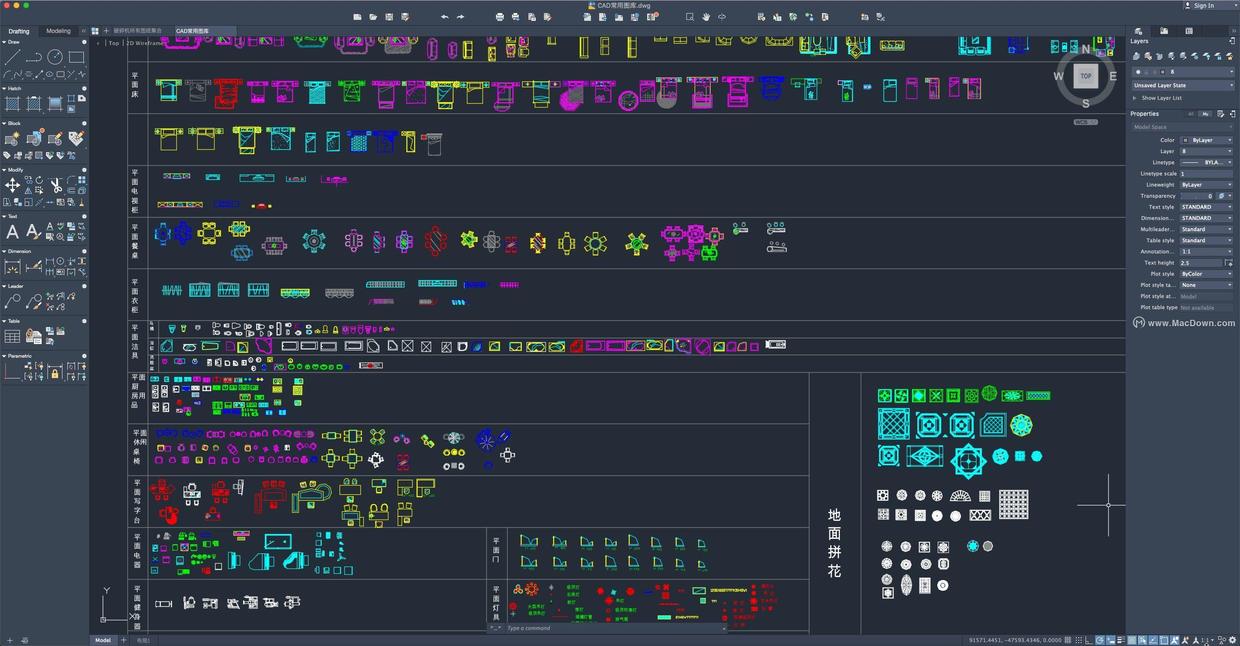
Task: Click the TOP face of ViewCube
Action: 1085,76
